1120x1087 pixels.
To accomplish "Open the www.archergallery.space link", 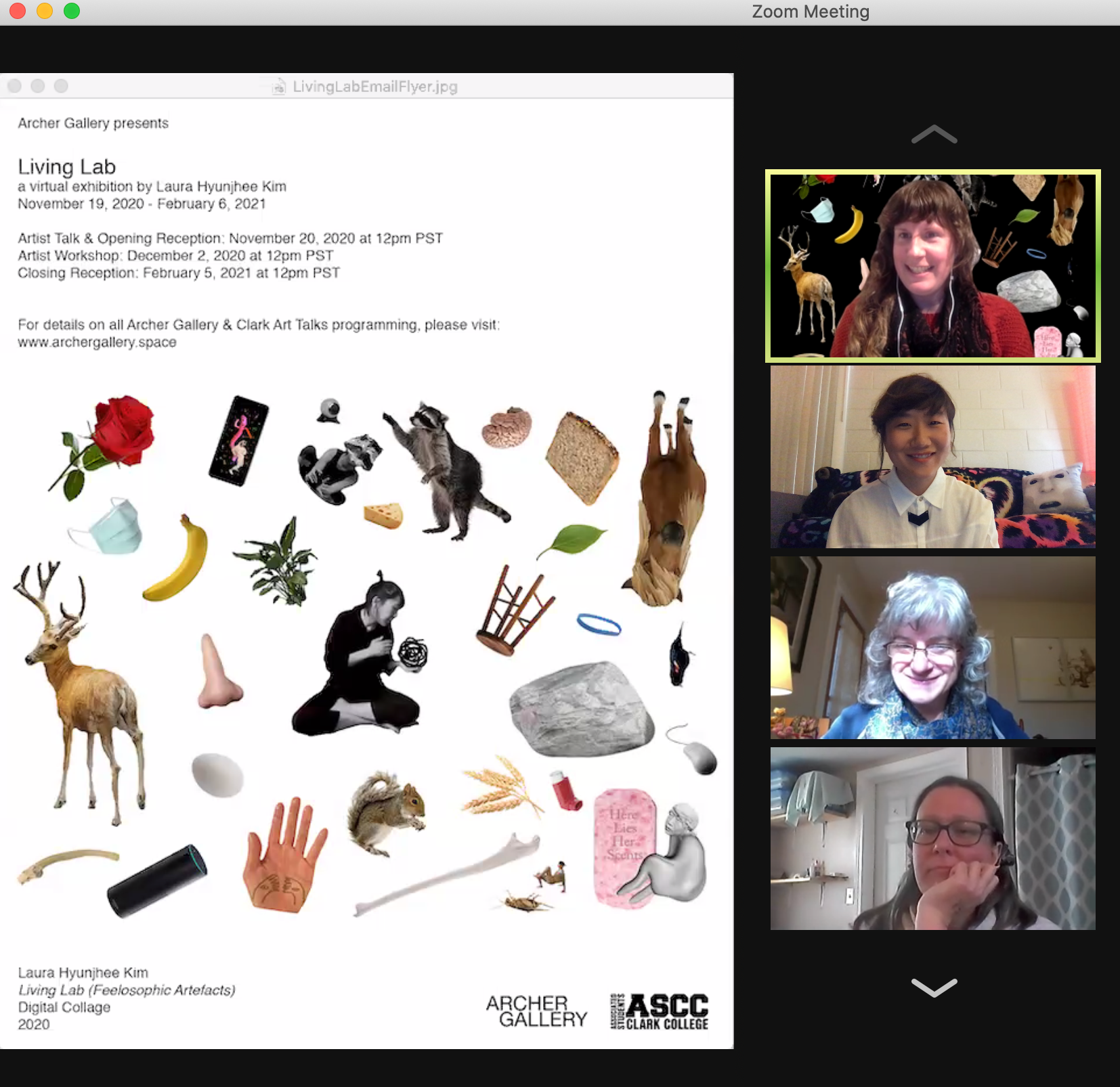I will click(x=97, y=342).
